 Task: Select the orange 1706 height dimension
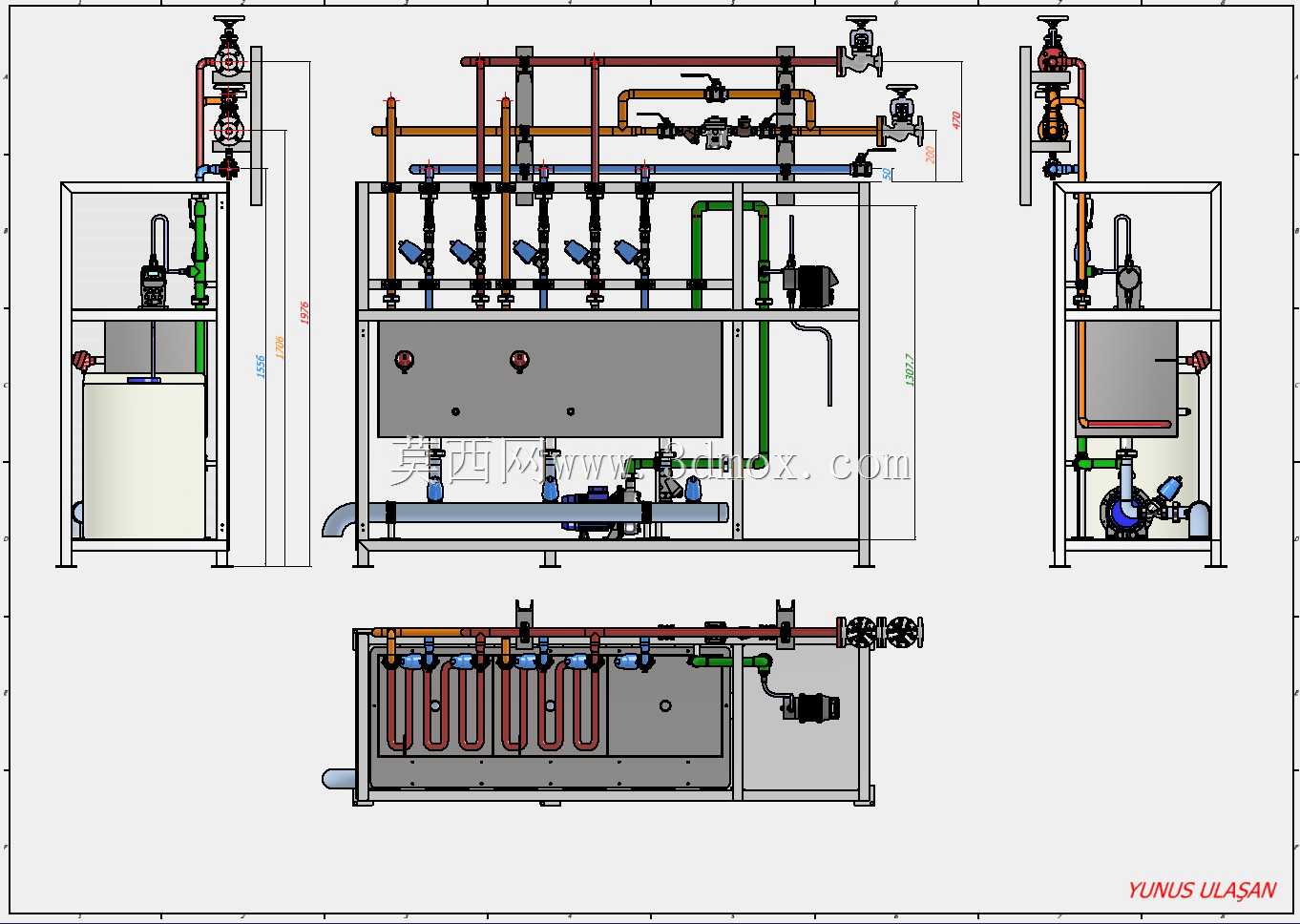(x=280, y=347)
